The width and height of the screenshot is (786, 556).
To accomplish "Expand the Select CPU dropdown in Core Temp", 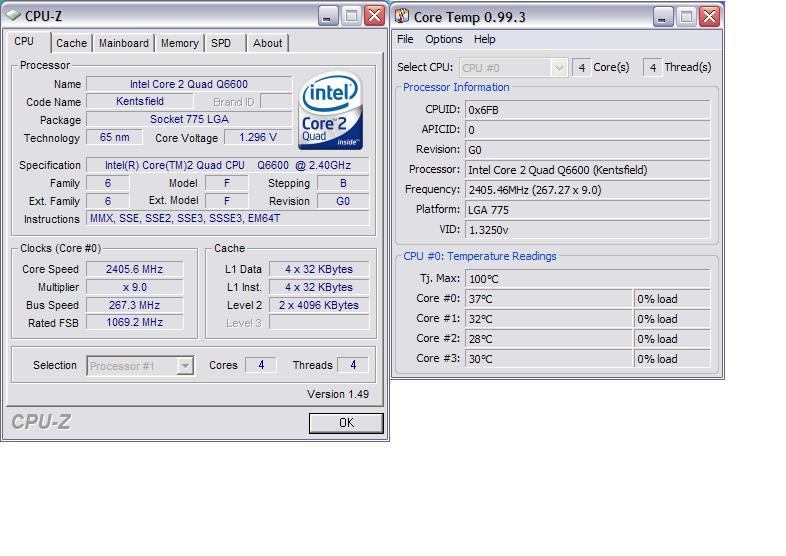I will click(x=559, y=68).
